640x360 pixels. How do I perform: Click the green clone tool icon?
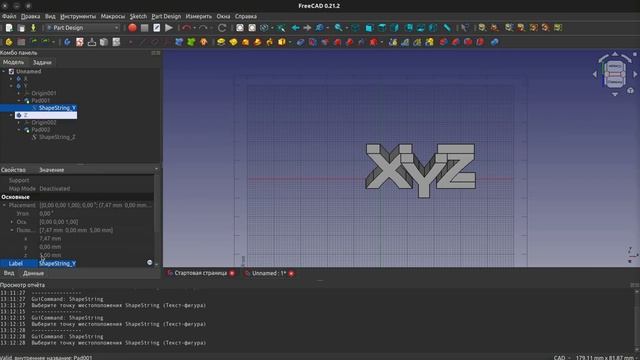coord(191,42)
